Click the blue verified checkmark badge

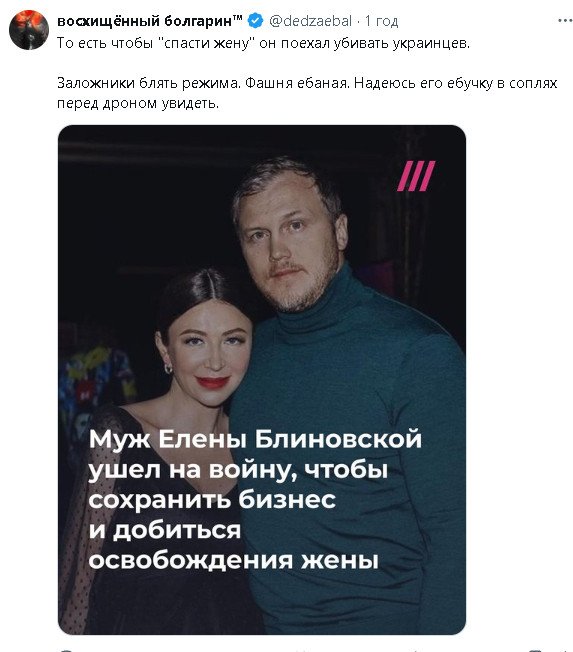255,20
